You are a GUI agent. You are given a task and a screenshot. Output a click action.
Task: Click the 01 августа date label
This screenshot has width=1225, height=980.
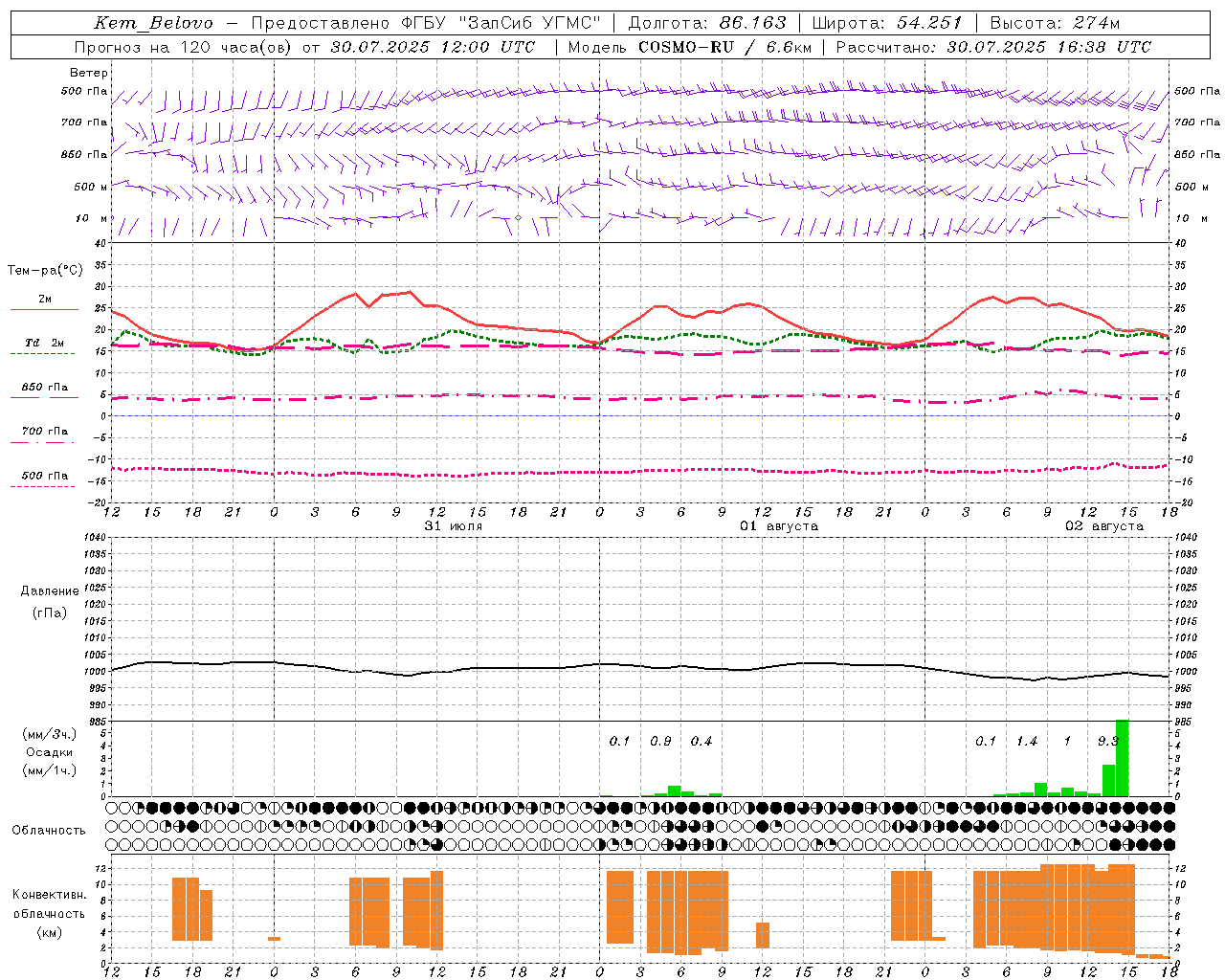779,526
